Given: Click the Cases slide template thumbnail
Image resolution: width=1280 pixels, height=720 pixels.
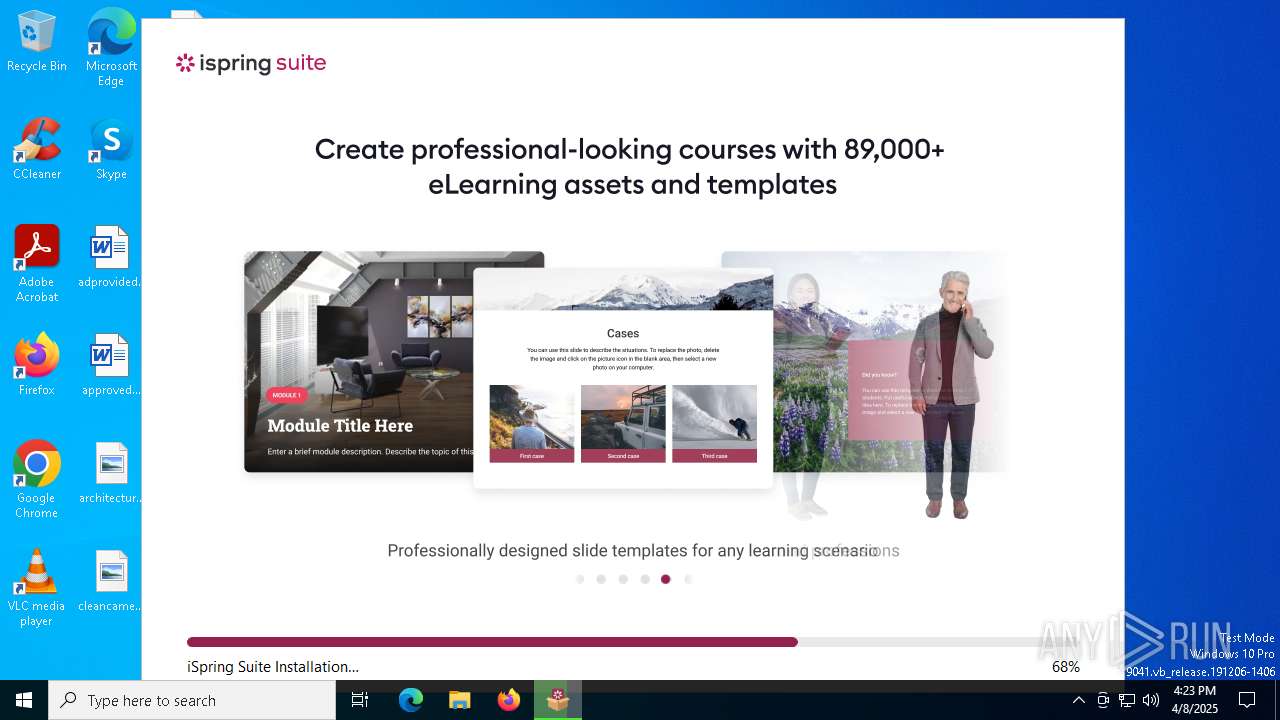Looking at the screenshot, I should [623, 378].
